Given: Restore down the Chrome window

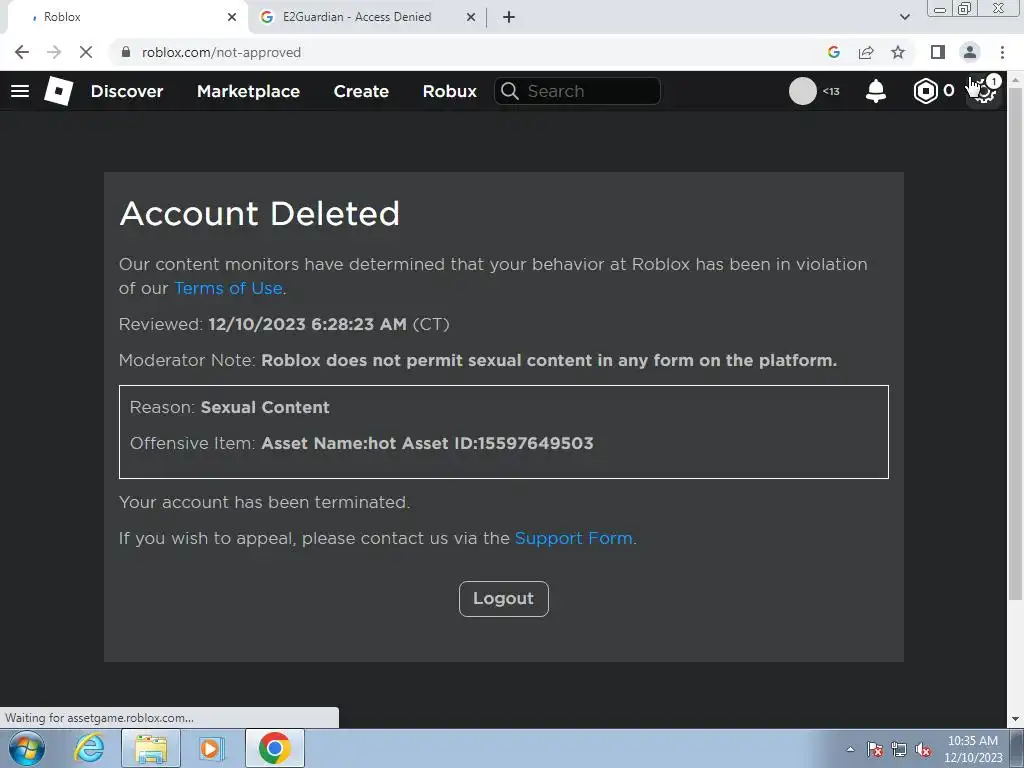Looking at the screenshot, I should (x=965, y=9).
